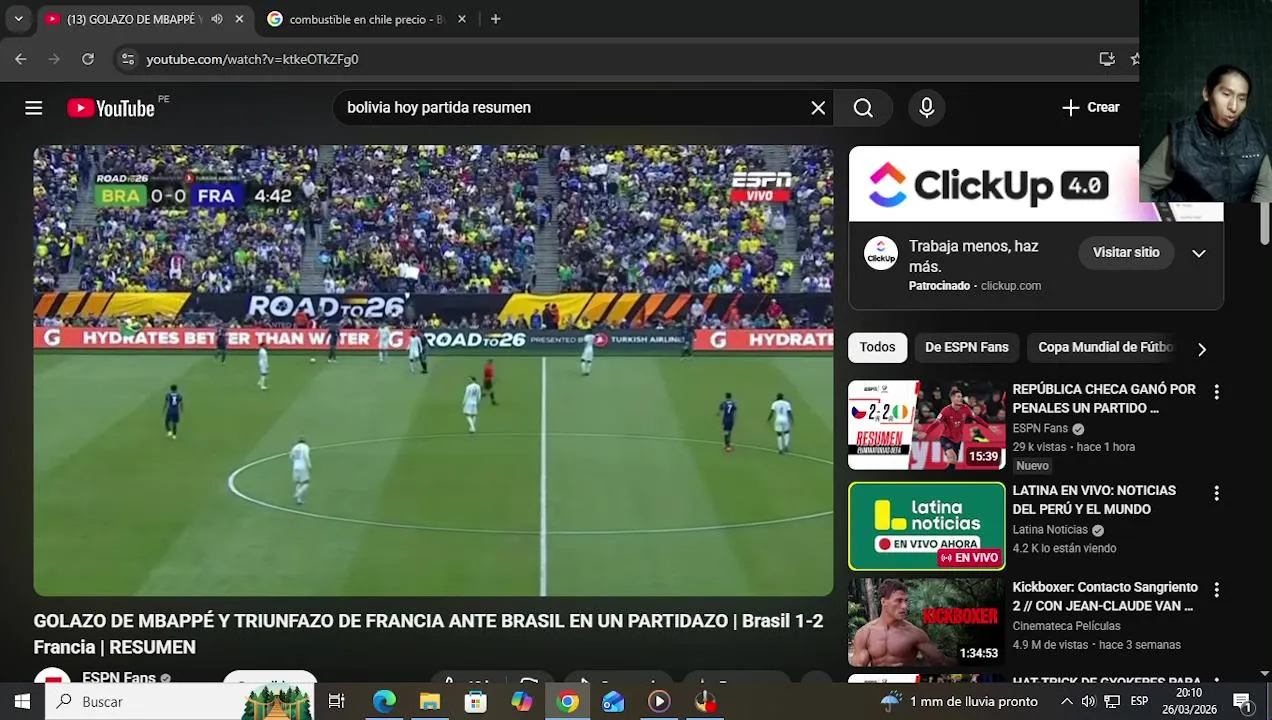The height and width of the screenshot is (720, 1272).
Task: Open the clickup.com sponsored link
Action: 1011,286
